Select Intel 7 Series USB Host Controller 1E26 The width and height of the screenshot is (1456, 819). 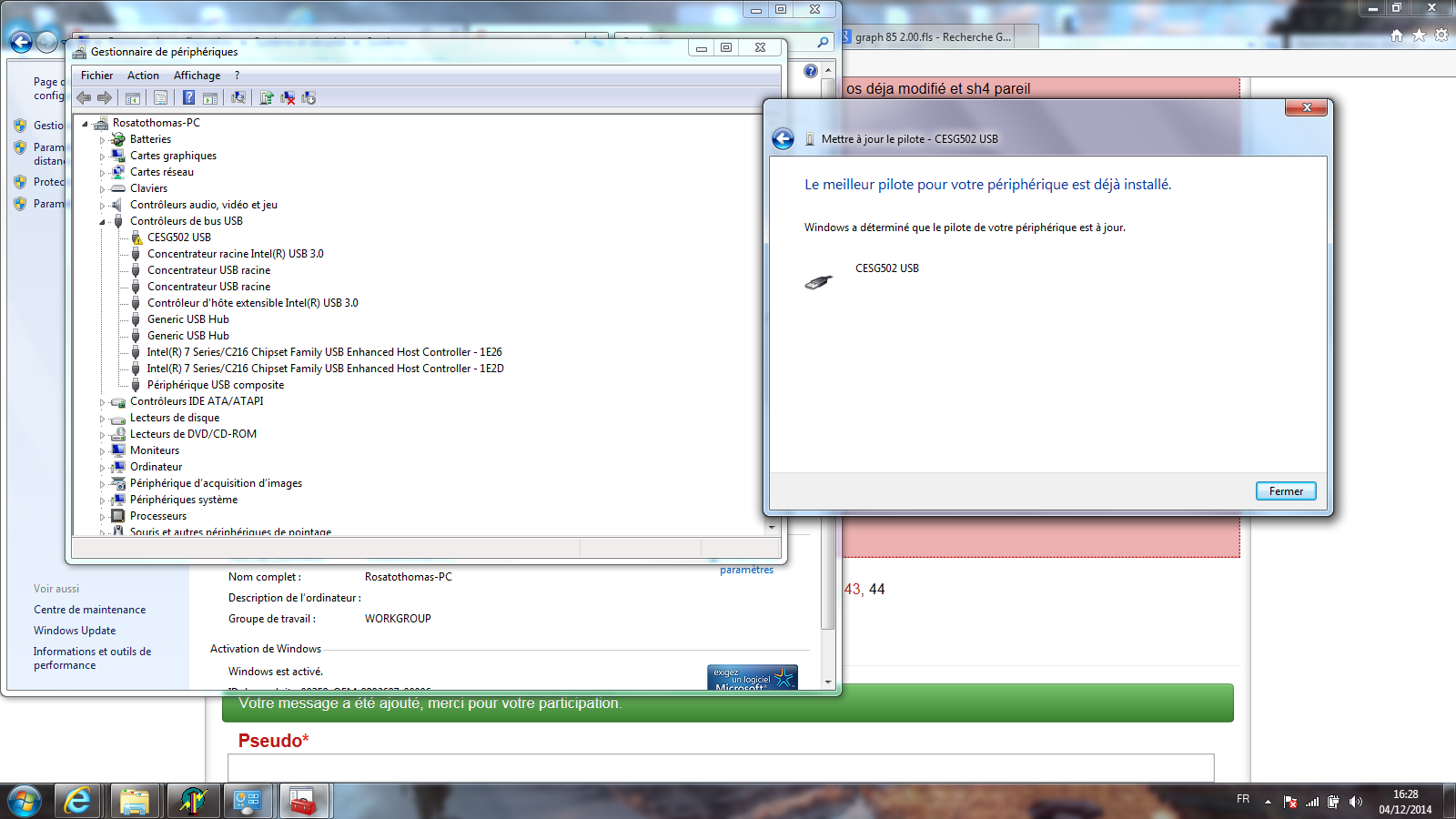click(324, 352)
